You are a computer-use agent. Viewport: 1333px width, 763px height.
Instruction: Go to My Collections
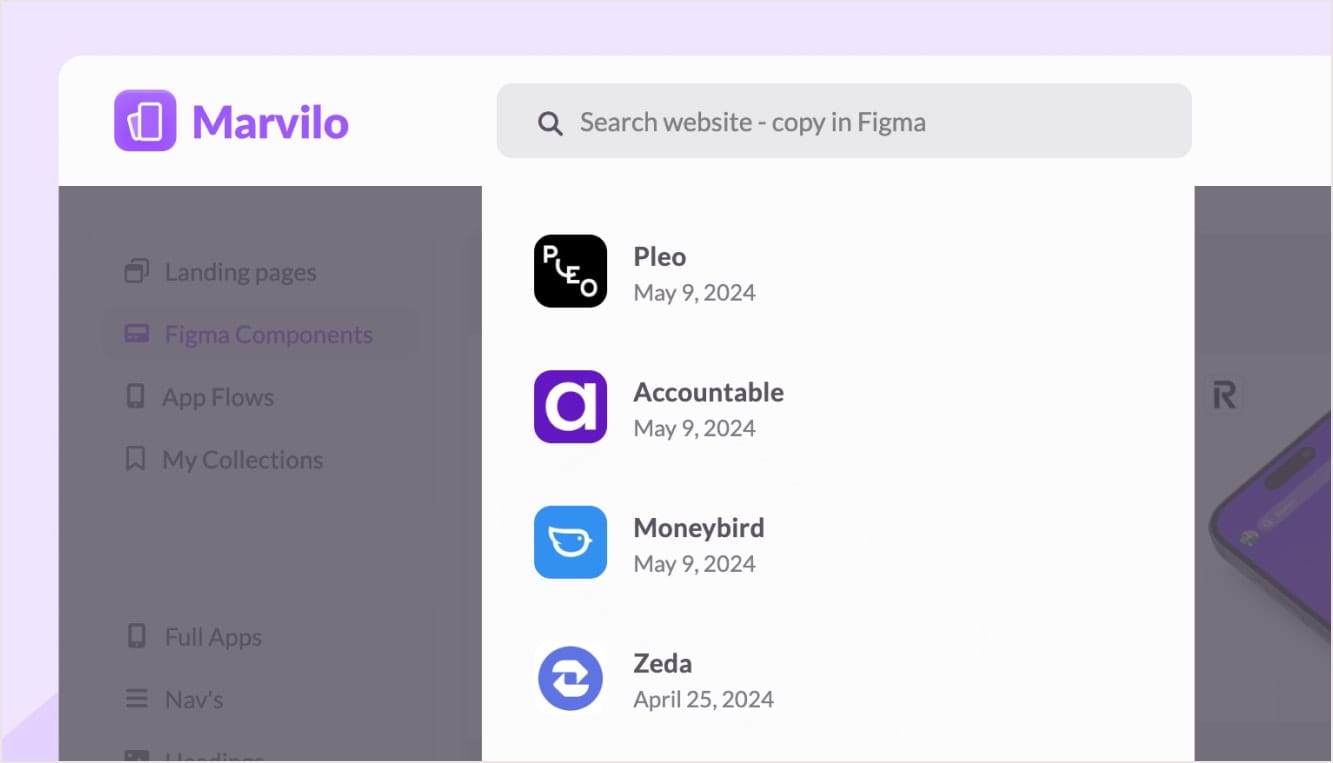click(243, 460)
